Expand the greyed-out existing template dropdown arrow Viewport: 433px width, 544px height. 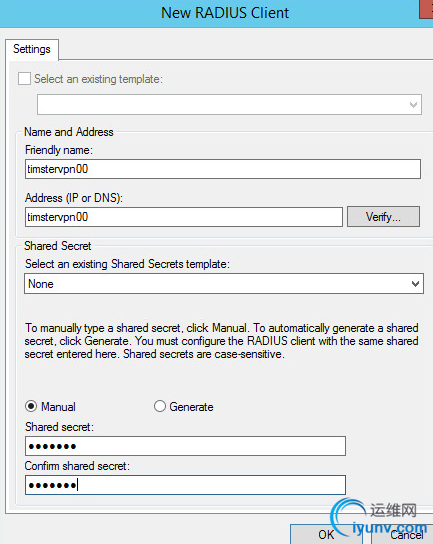tap(413, 104)
